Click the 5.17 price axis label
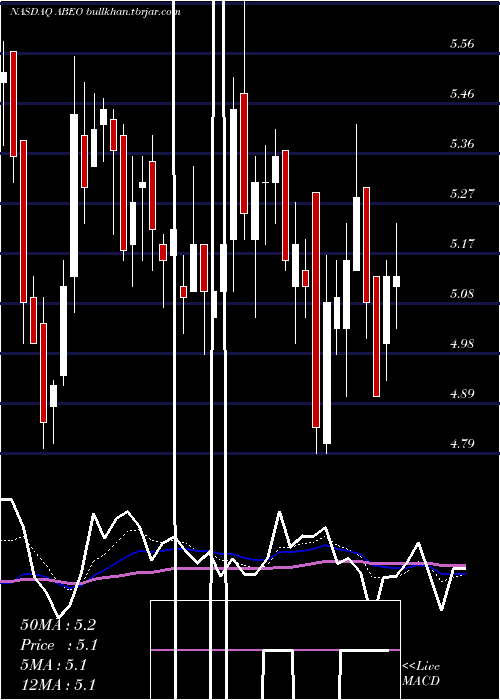 tap(462, 244)
